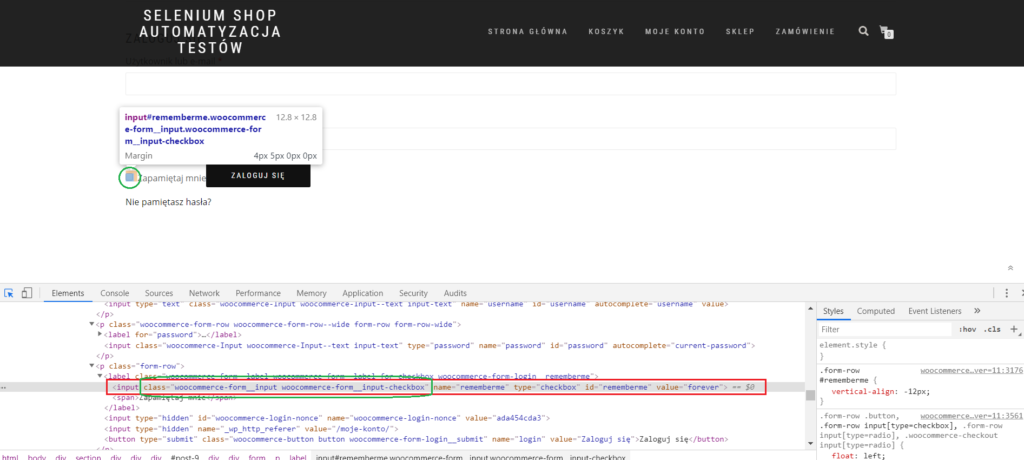Screen dimensions: 1024x460
Task: Show more Styles pane tabs chevron
Action: [x=977, y=311]
